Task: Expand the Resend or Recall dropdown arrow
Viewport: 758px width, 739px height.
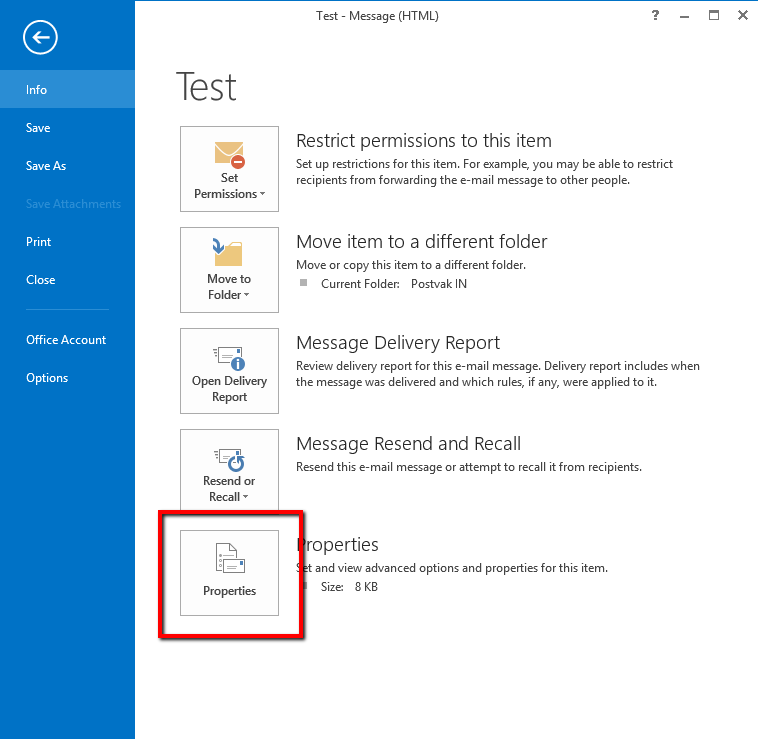Action: click(x=246, y=498)
